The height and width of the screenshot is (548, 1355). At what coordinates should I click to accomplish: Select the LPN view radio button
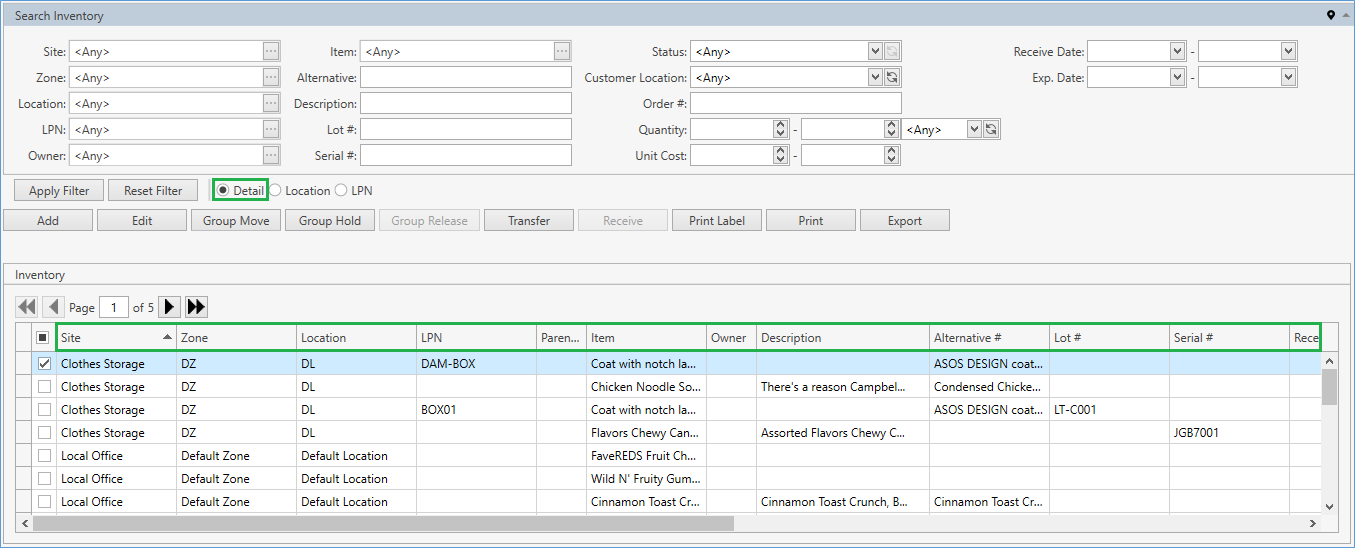click(x=341, y=191)
